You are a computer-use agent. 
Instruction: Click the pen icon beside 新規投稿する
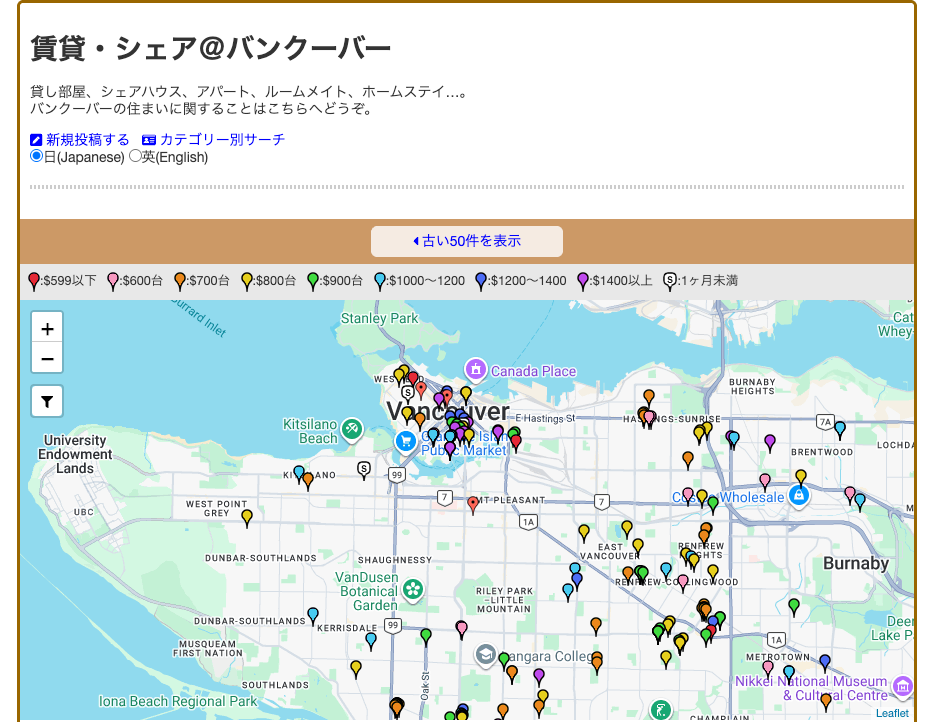coord(36,140)
